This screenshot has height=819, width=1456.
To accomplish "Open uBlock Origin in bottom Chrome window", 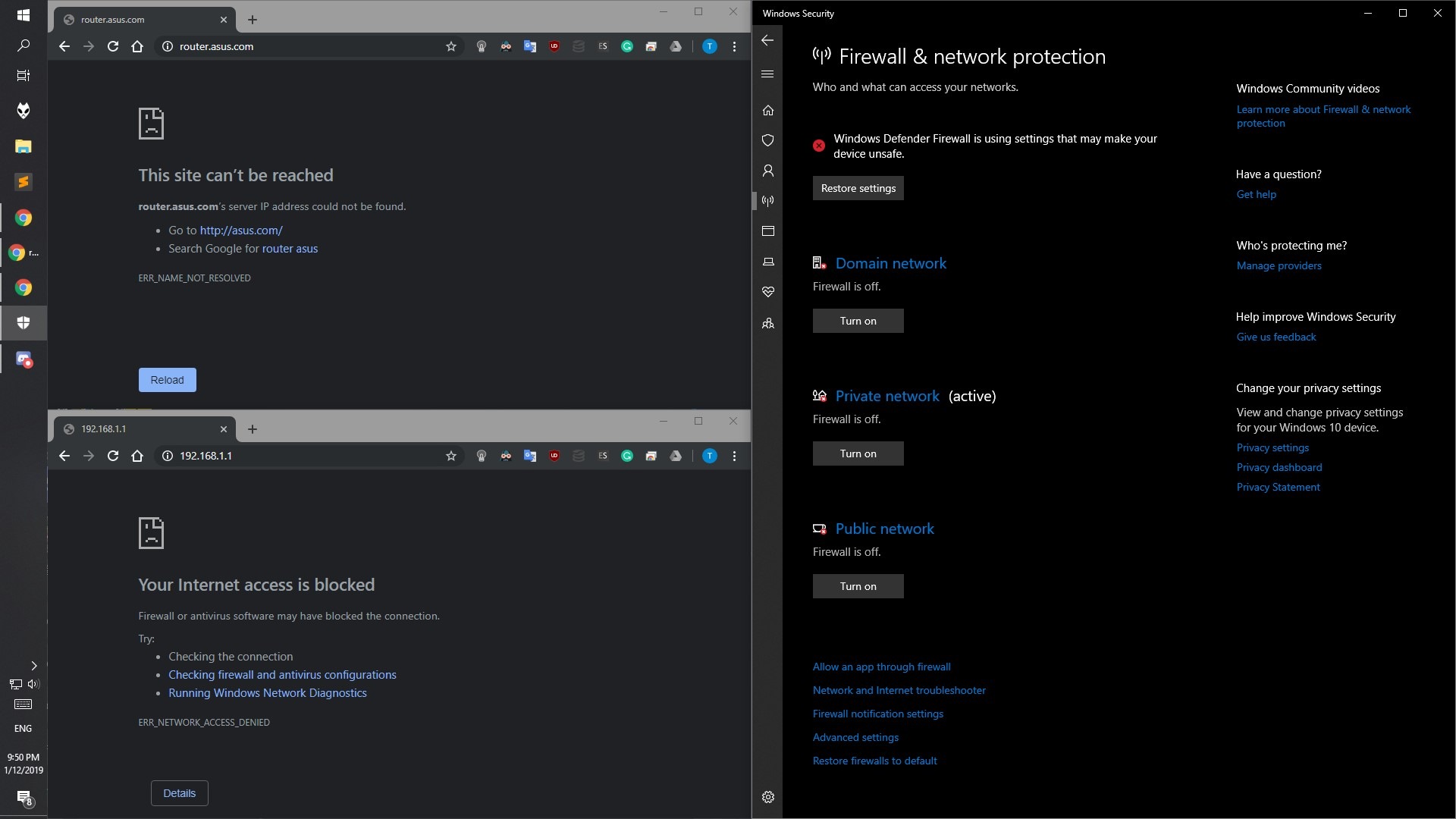I will 554,456.
